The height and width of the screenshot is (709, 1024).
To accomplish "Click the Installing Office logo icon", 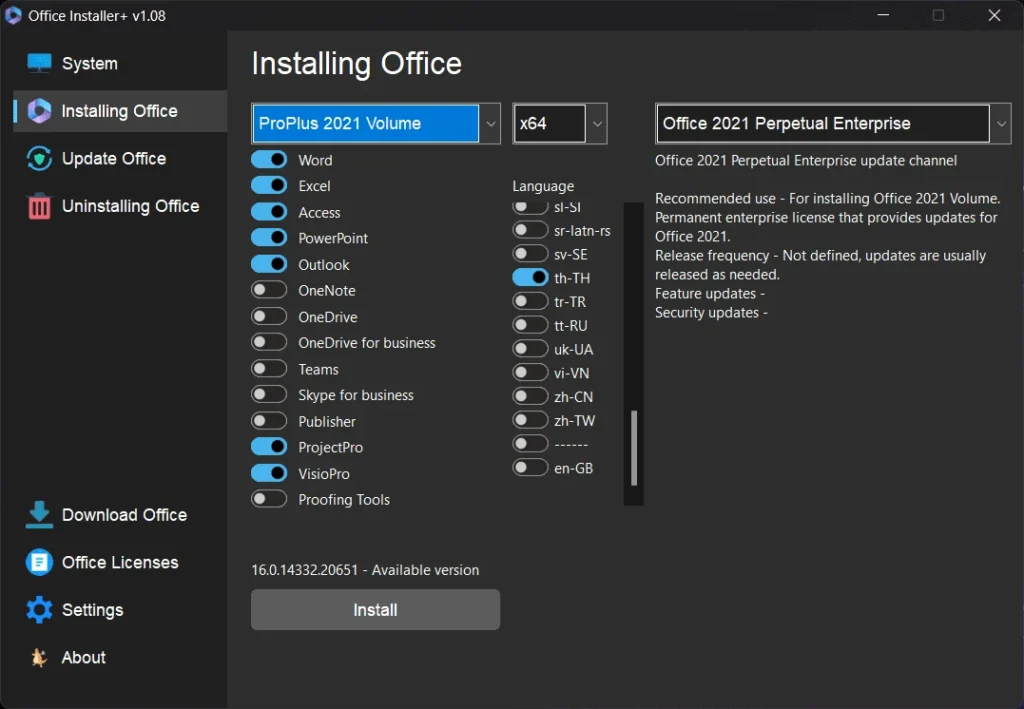I will pos(39,111).
